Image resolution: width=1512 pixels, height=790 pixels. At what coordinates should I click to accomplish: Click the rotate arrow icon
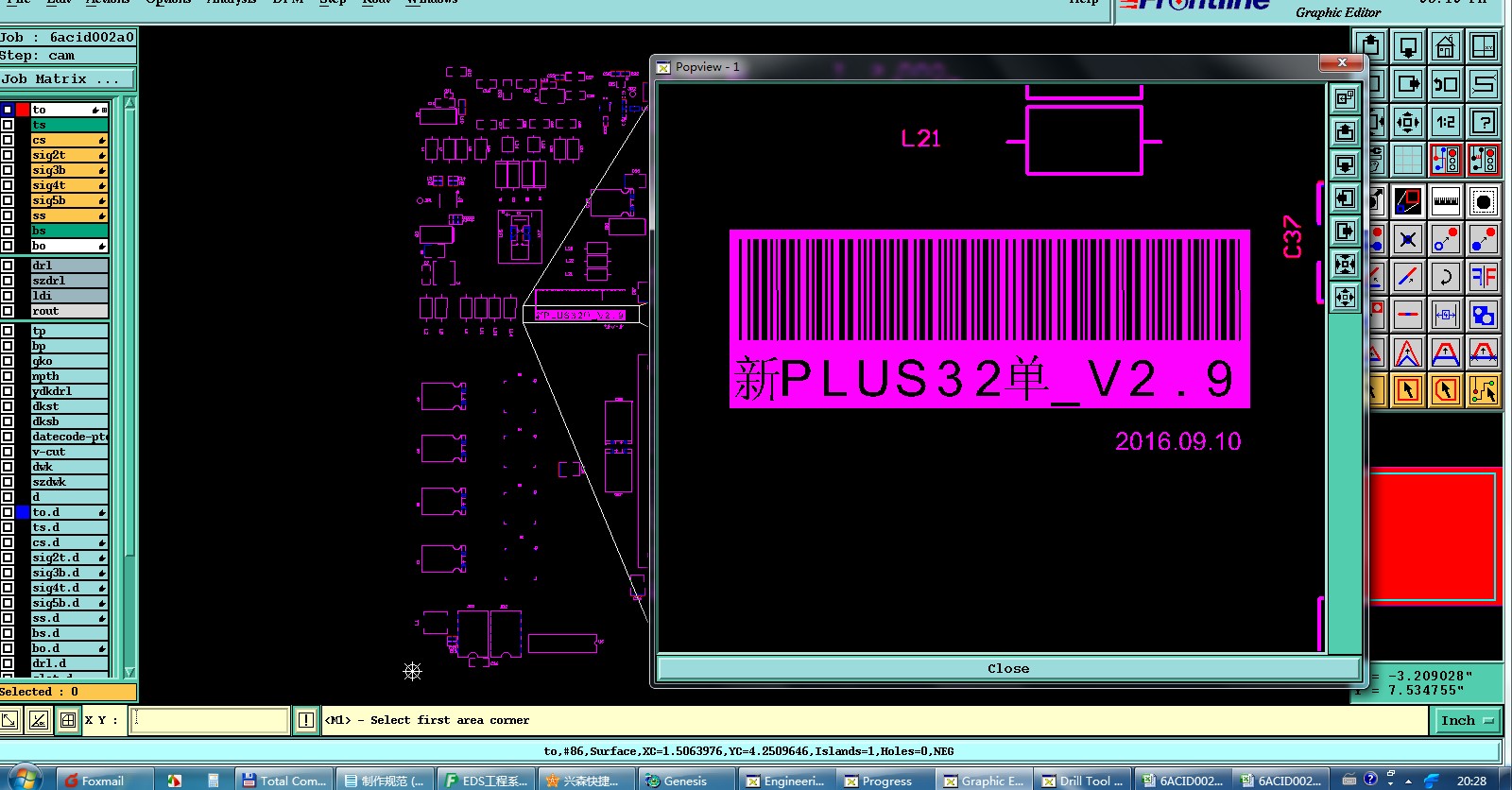pos(1446,277)
